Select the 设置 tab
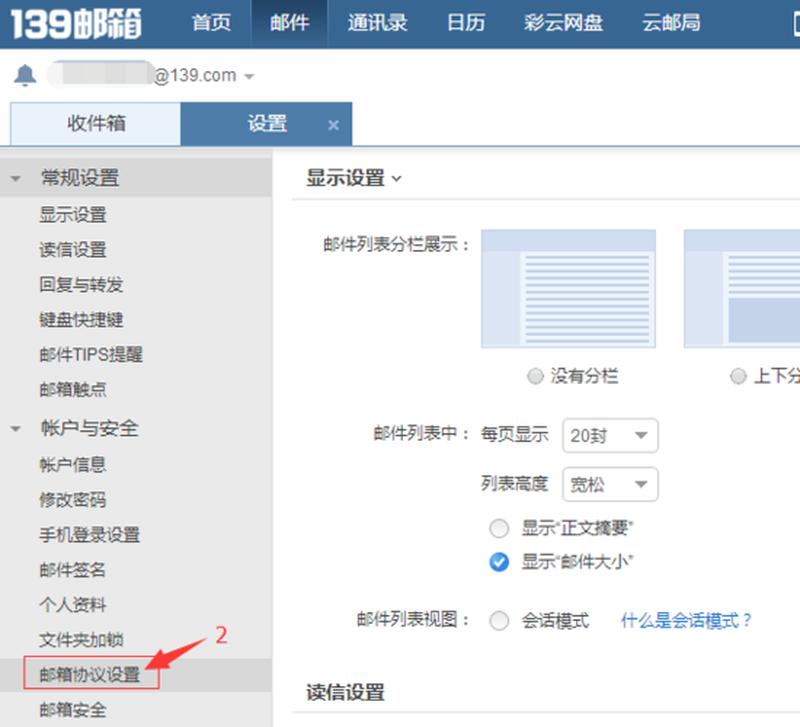Viewport: 800px width, 727px height. pyautogui.click(x=266, y=124)
